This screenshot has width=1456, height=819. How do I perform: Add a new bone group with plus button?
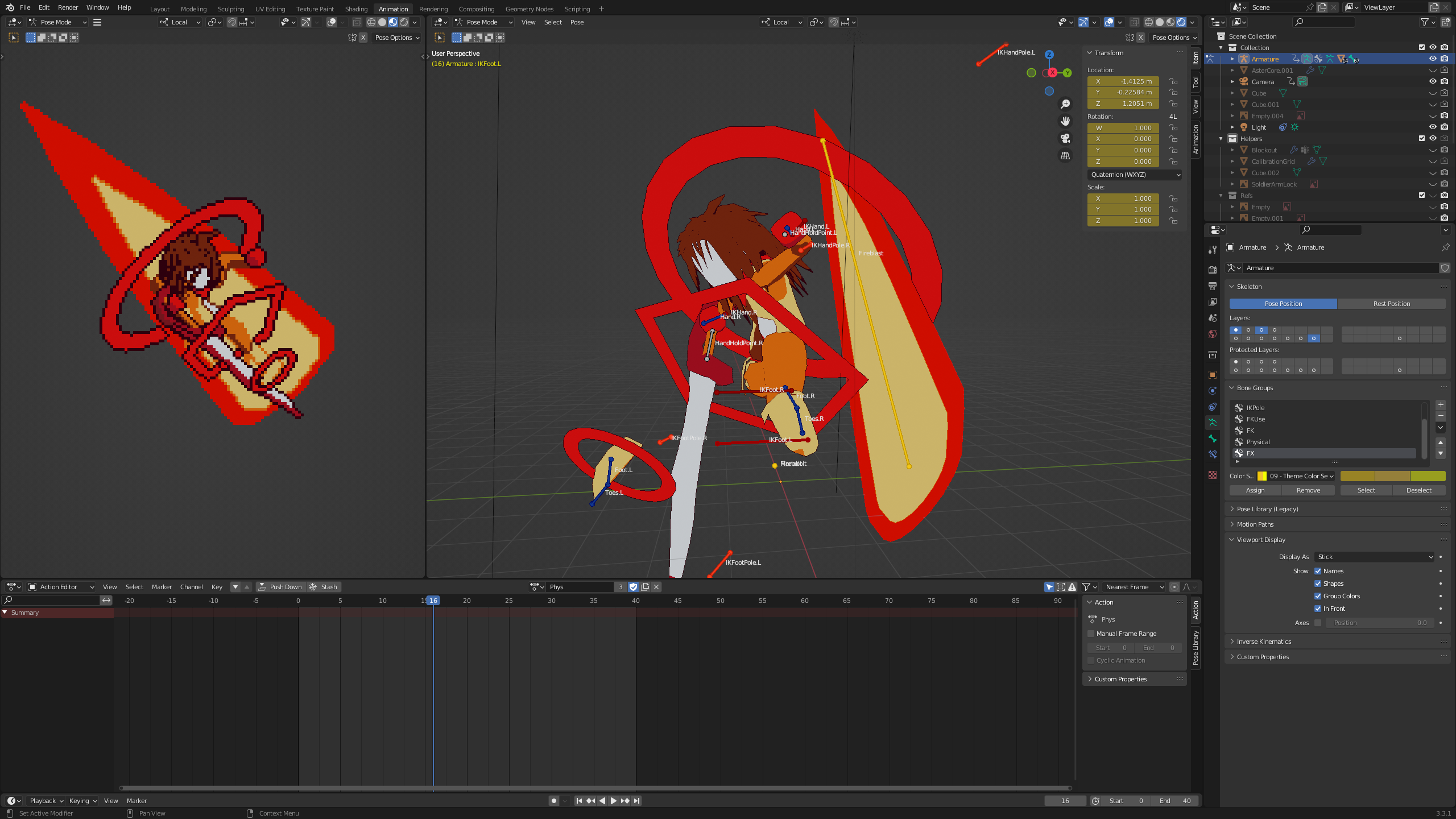coord(1441,405)
